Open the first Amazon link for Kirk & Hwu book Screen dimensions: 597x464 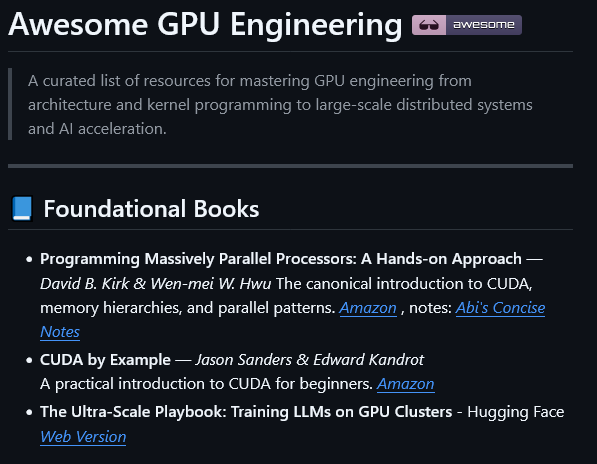tap(368, 308)
